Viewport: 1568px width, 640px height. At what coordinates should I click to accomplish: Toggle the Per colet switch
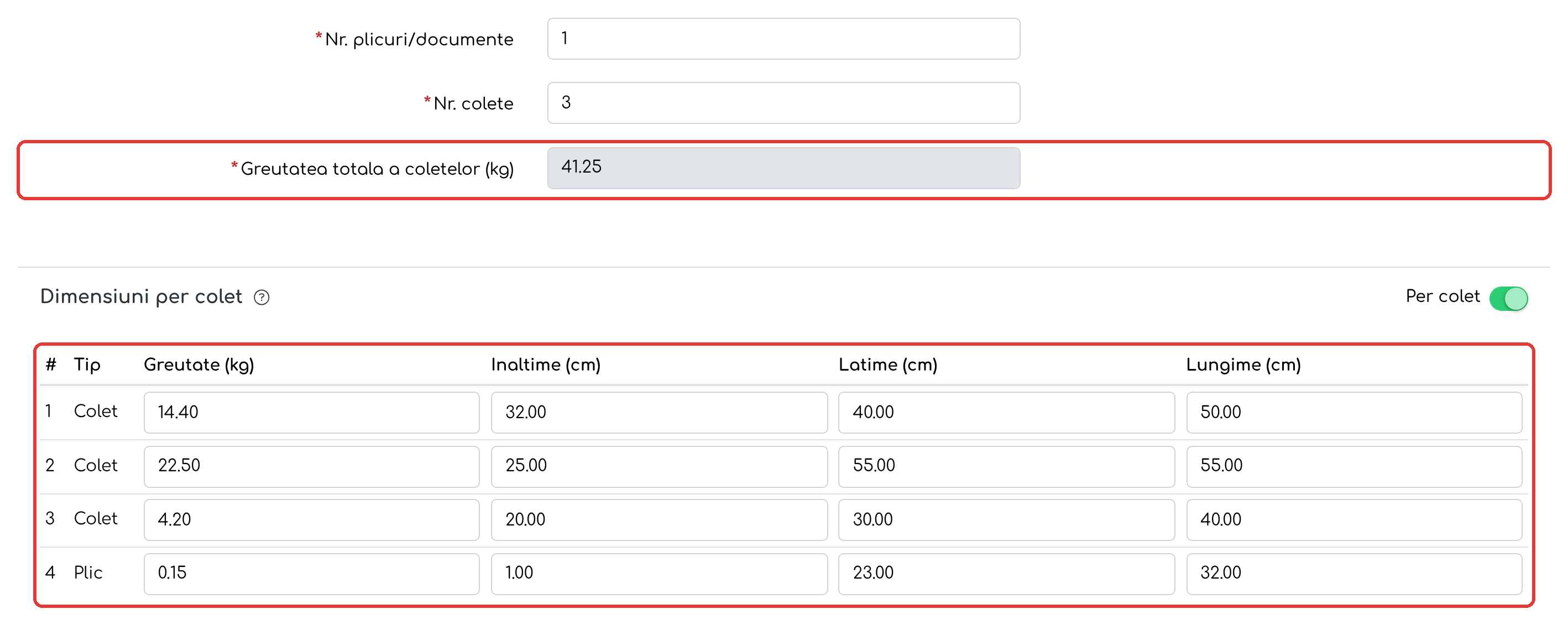click(1508, 298)
